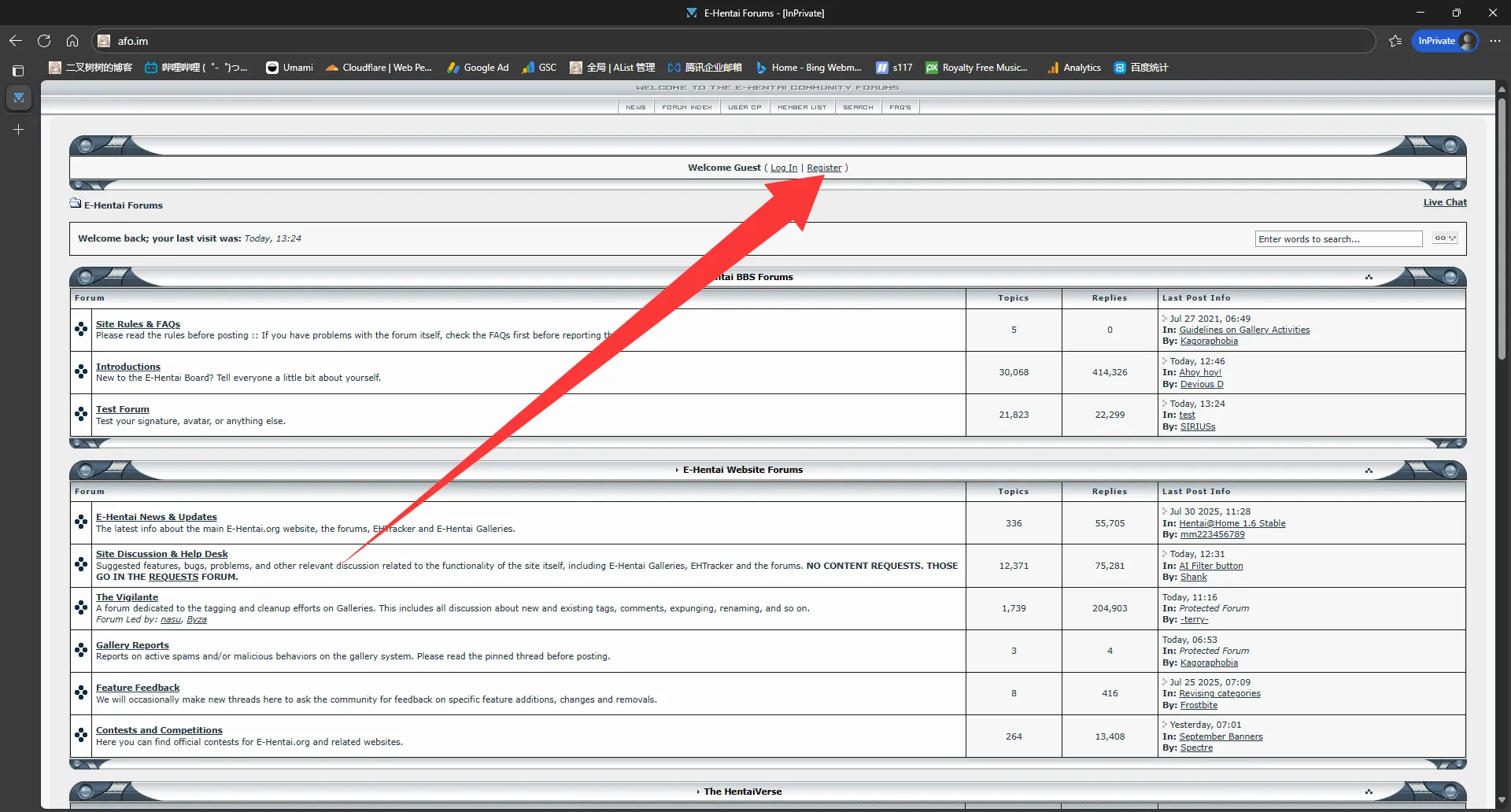Open the favorites star icon in toolbar
This screenshot has height=812, width=1511.
(1395, 41)
